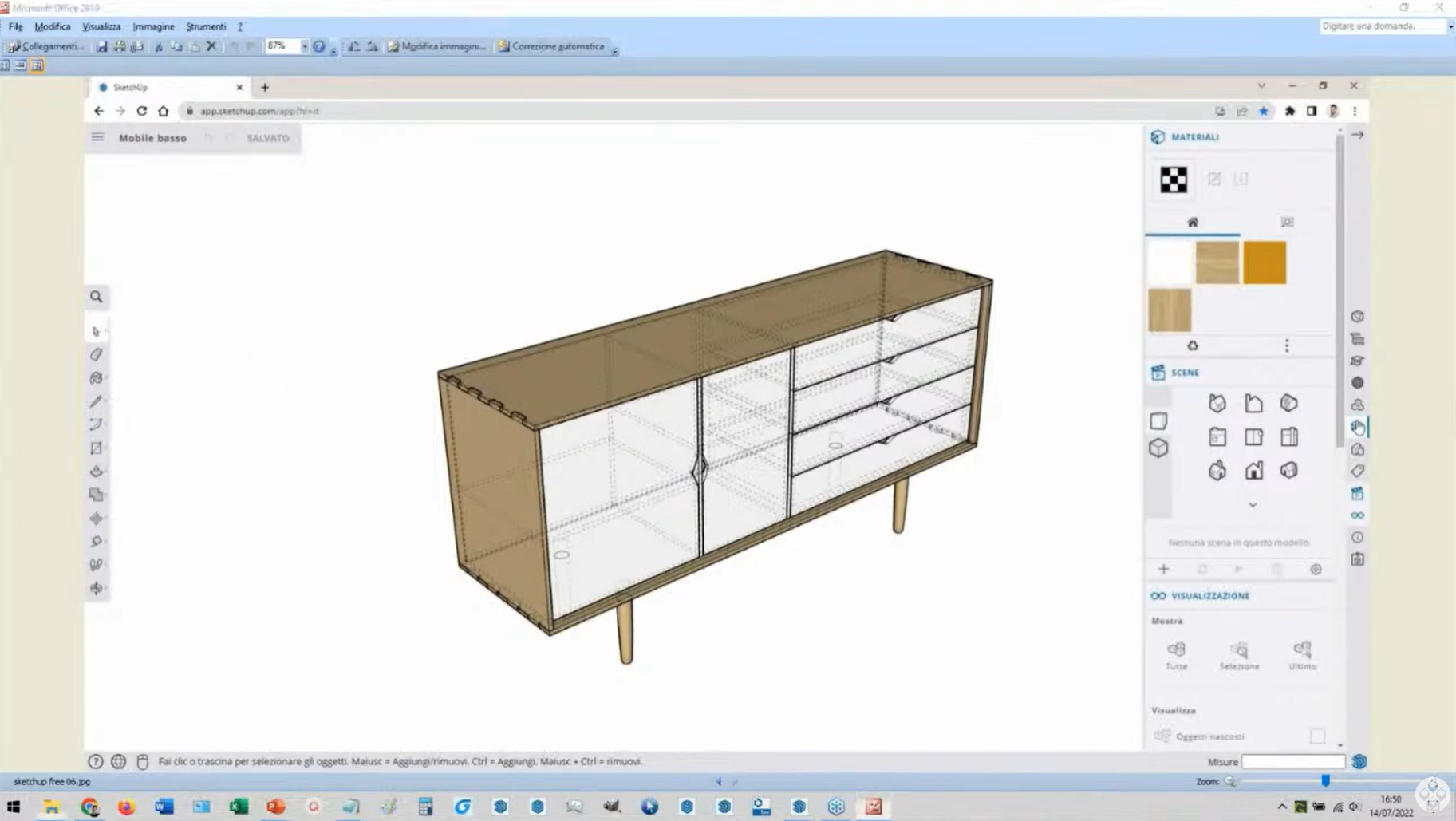Choose the Rectangle shape tool
This screenshot has height=821, width=1456.
click(97, 448)
